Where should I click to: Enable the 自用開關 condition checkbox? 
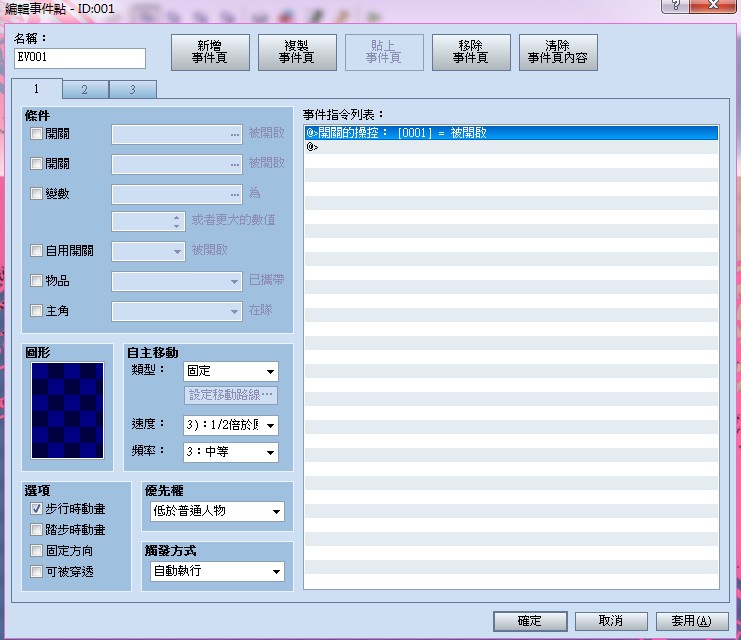[x=36, y=250]
